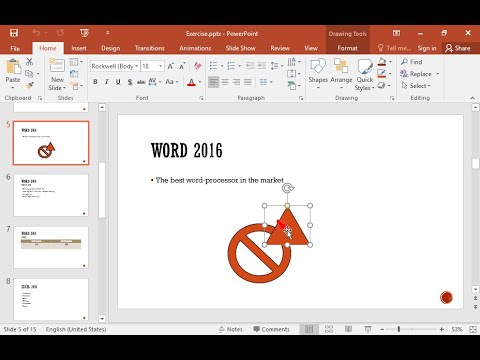
Task: Justify the text alignment
Action: click(248, 82)
